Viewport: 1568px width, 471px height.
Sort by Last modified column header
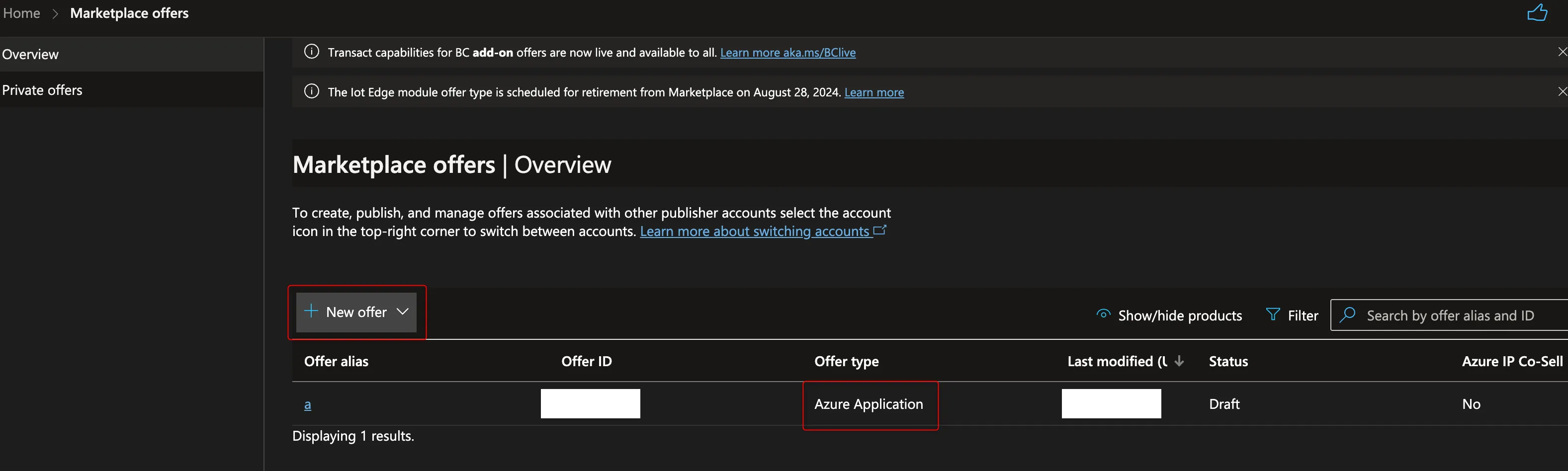point(1117,362)
